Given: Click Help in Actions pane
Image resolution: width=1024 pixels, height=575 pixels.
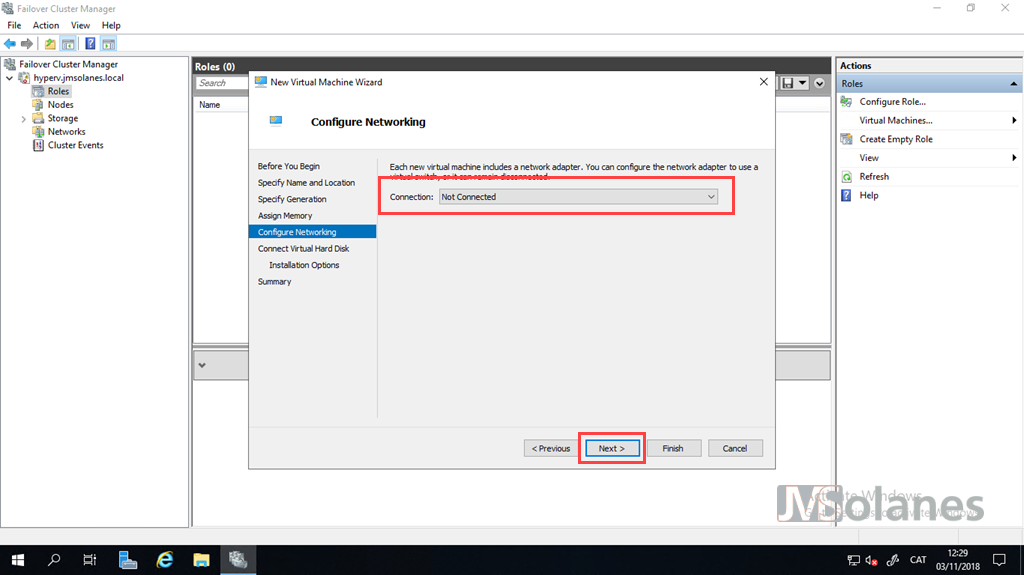Looking at the screenshot, I should coord(869,195).
